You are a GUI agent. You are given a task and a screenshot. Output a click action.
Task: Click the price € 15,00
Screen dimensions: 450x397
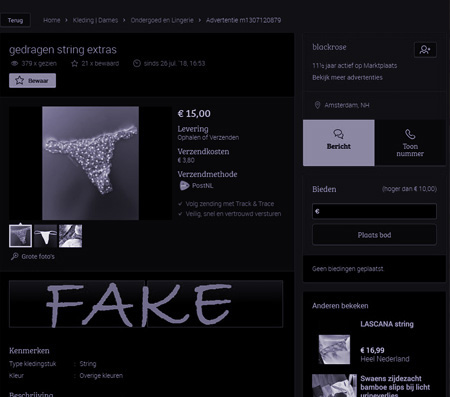[194, 114]
